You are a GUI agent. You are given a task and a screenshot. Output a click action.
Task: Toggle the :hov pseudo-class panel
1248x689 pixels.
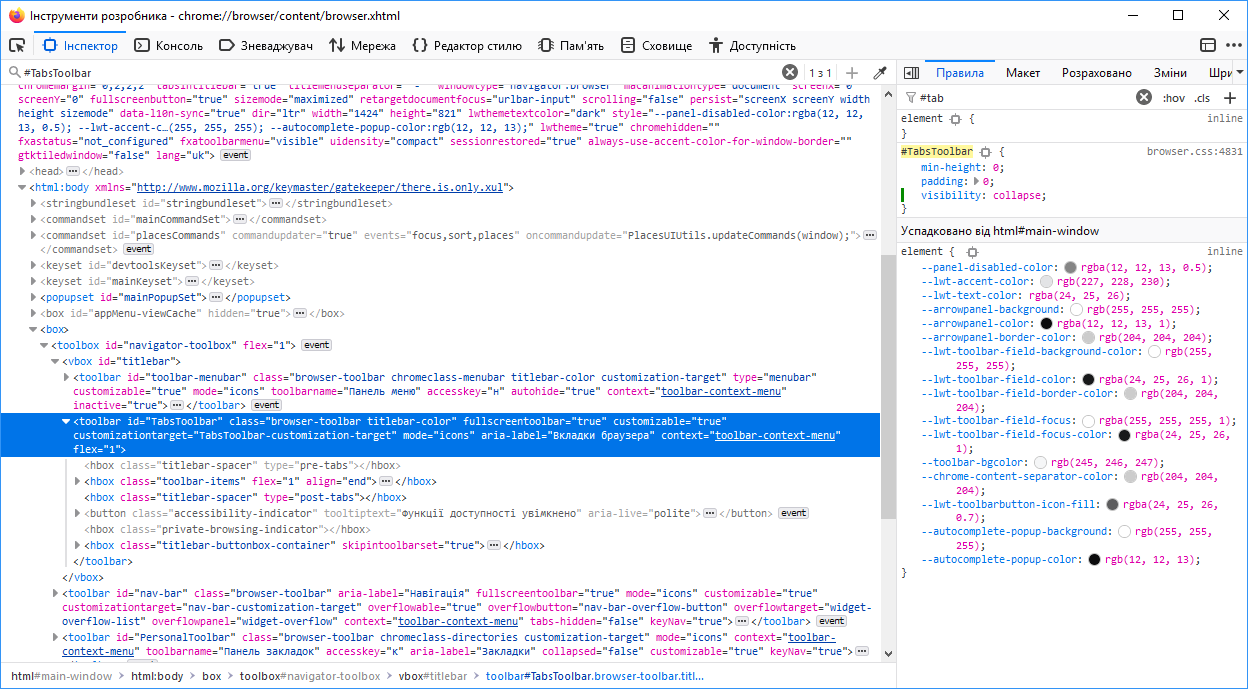1174,98
